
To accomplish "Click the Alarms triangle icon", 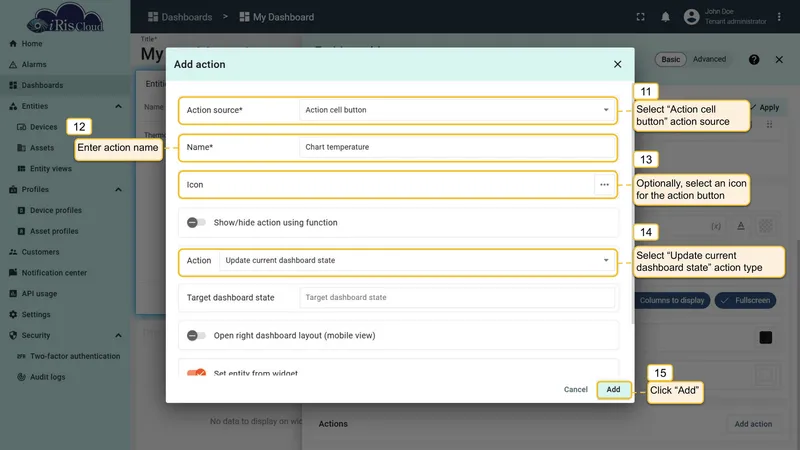I will [13, 65].
